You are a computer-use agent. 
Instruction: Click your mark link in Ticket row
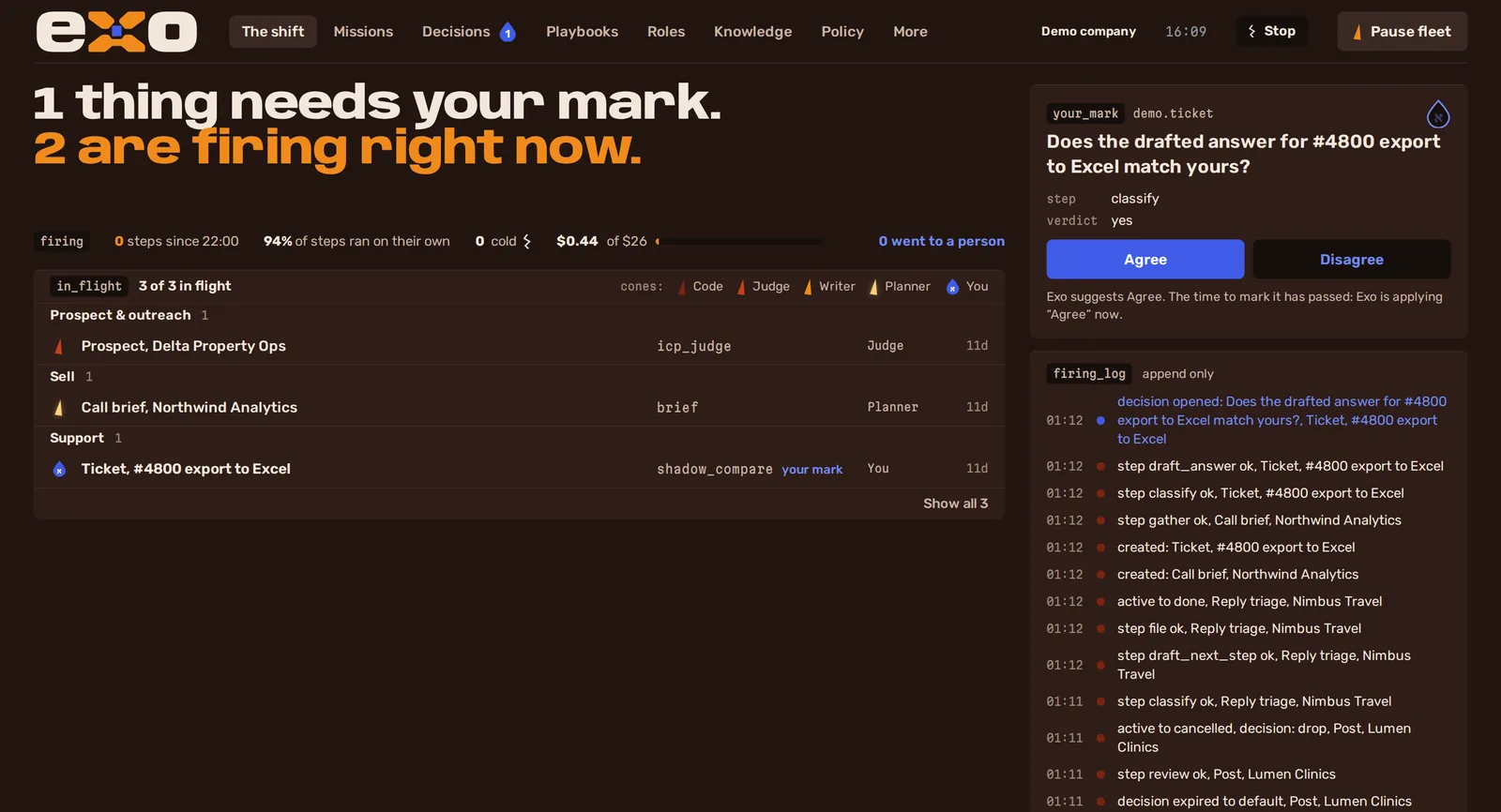coord(812,470)
